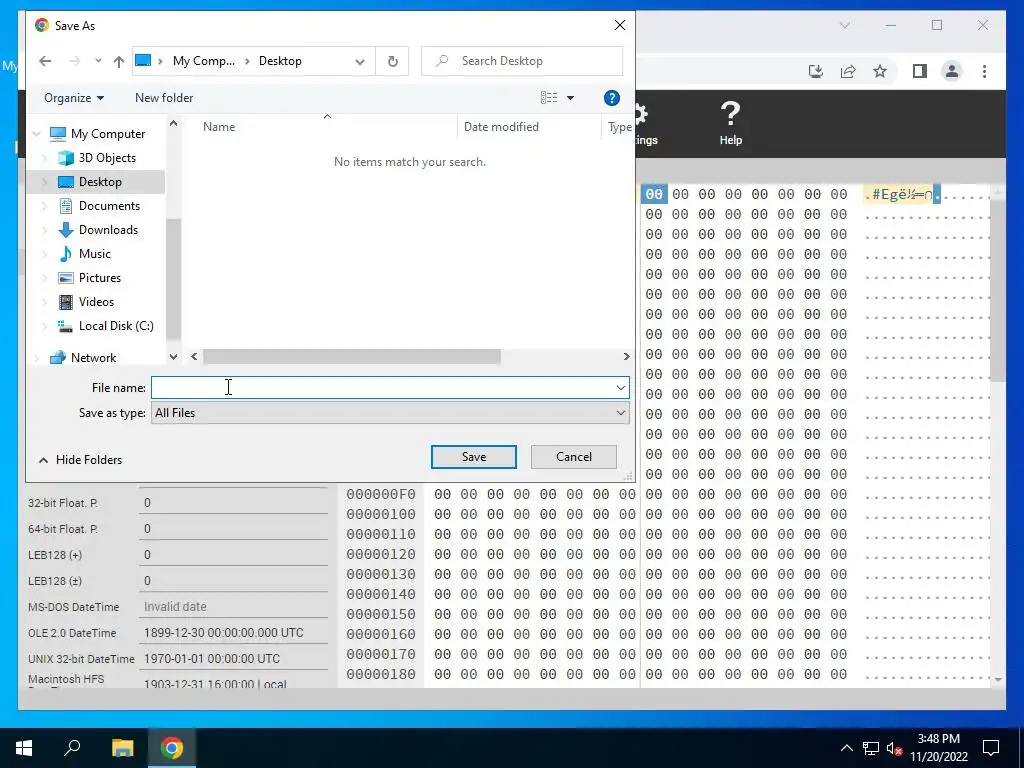Select Pictures in folder tree

[x=100, y=278]
